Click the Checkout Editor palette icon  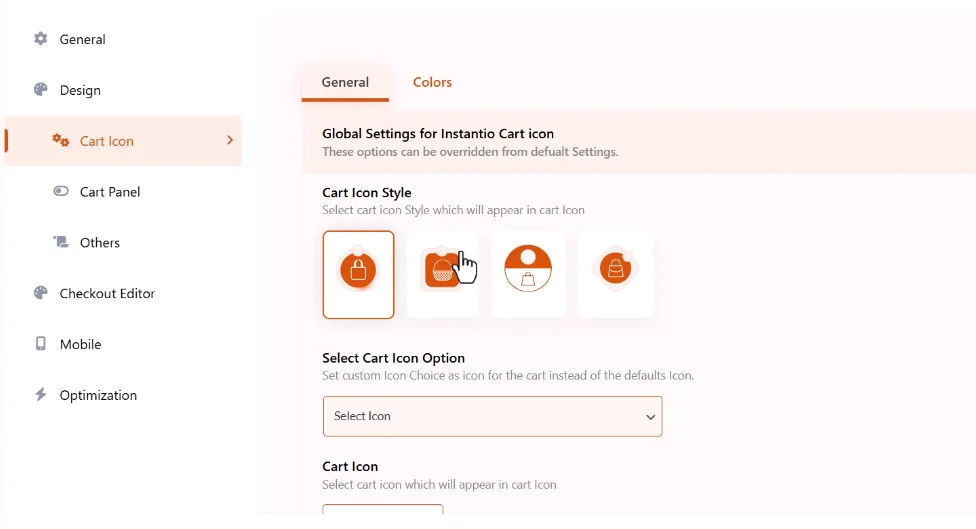pos(40,293)
